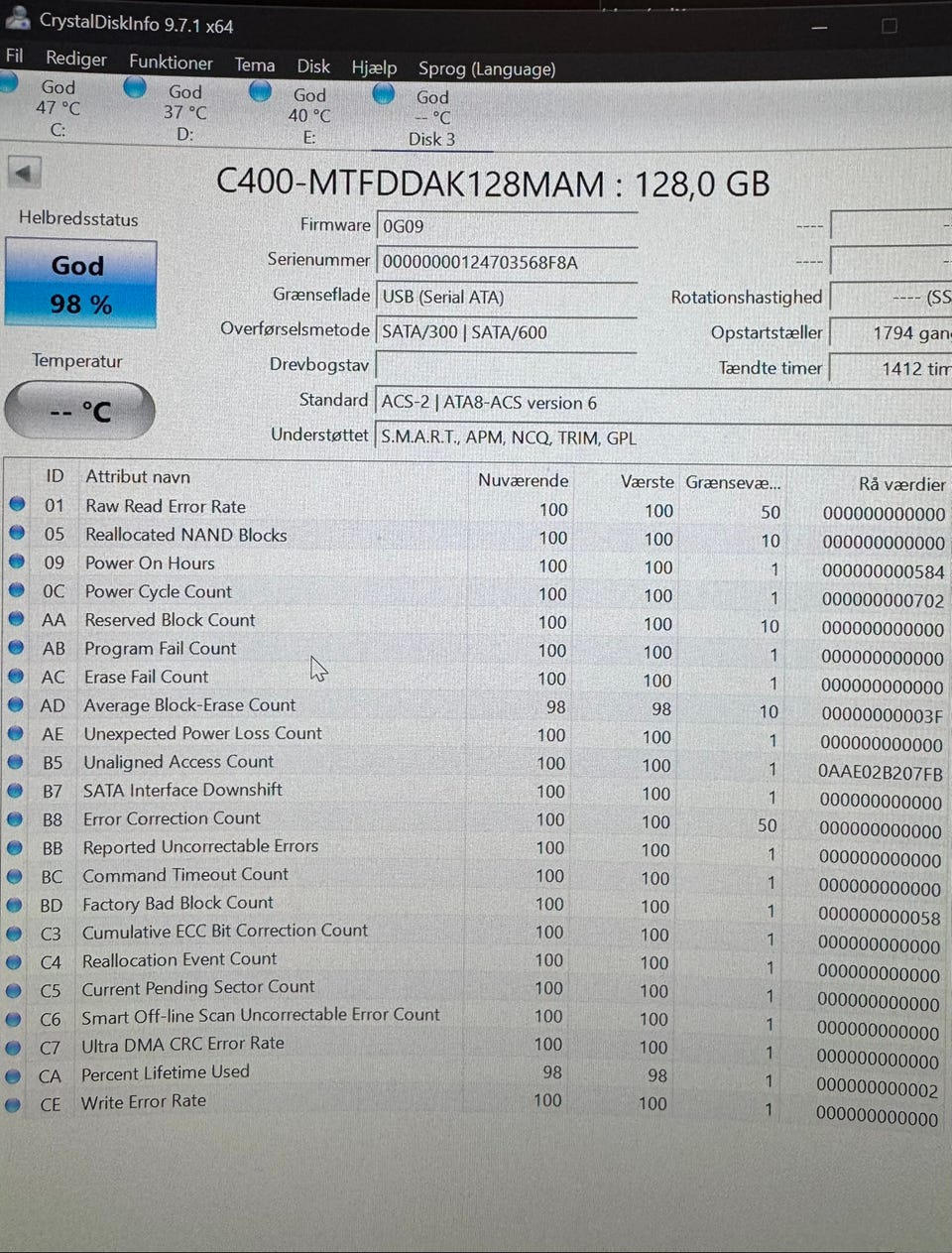Click status icon for Write Error Rate

coord(12,1104)
